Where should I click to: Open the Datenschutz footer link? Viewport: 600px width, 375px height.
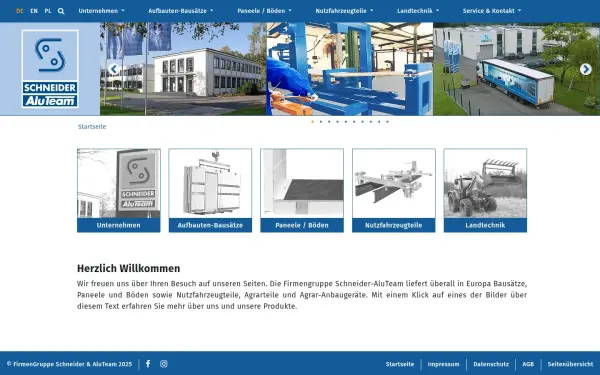point(491,364)
